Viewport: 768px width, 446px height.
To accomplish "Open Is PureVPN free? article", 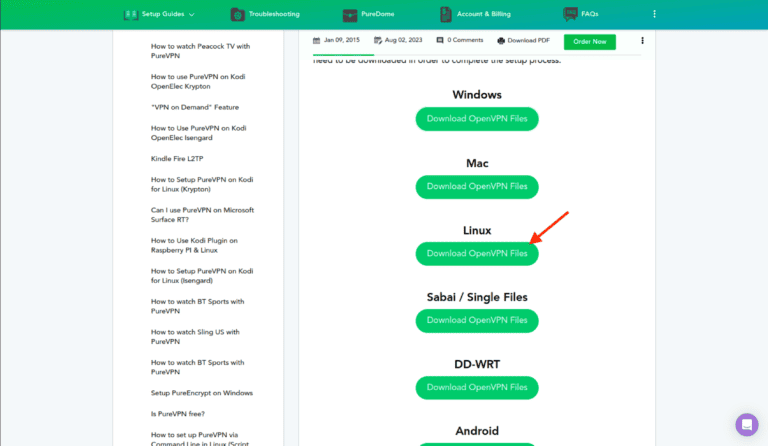I will pos(178,414).
